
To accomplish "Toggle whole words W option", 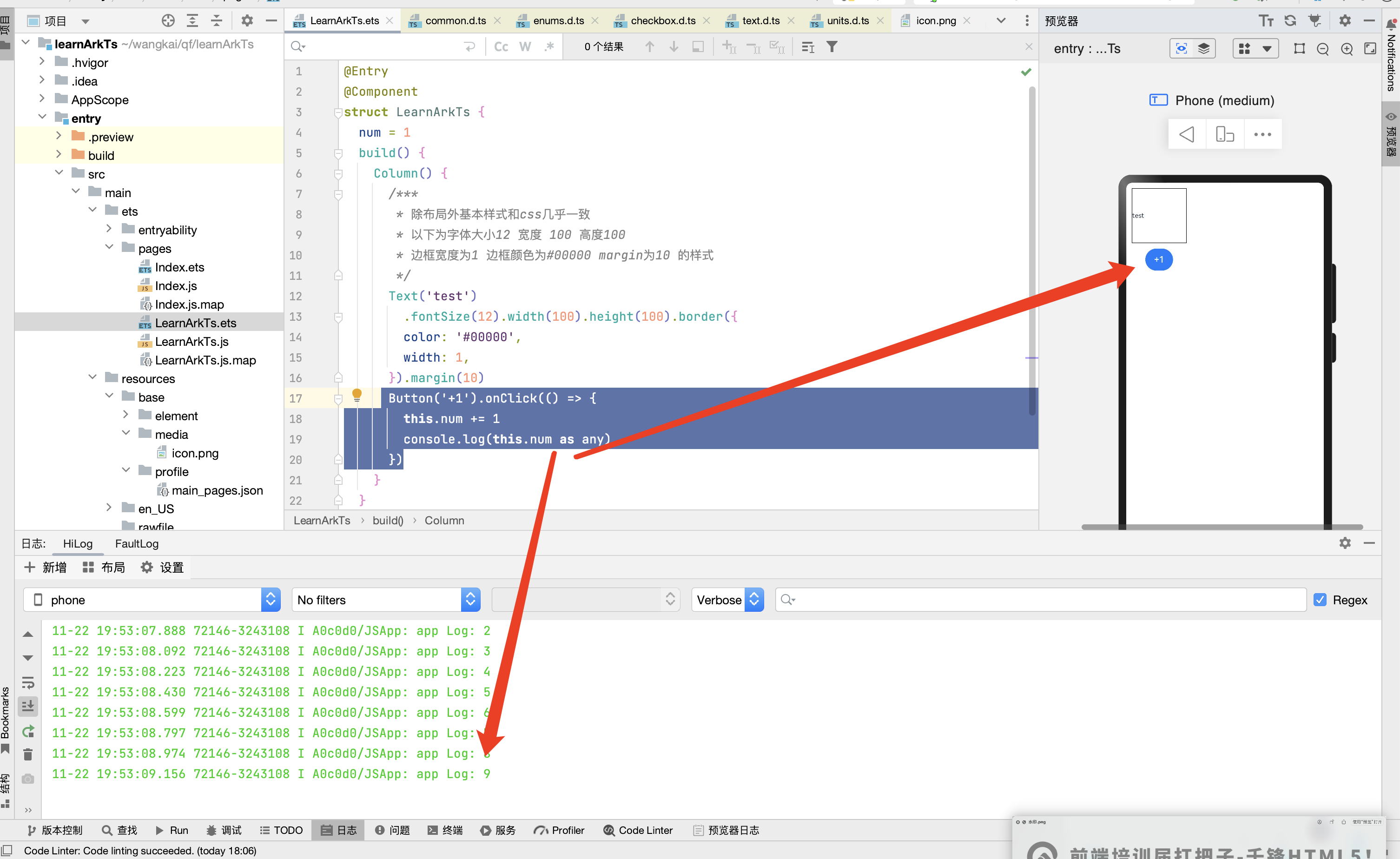I will [524, 47].
